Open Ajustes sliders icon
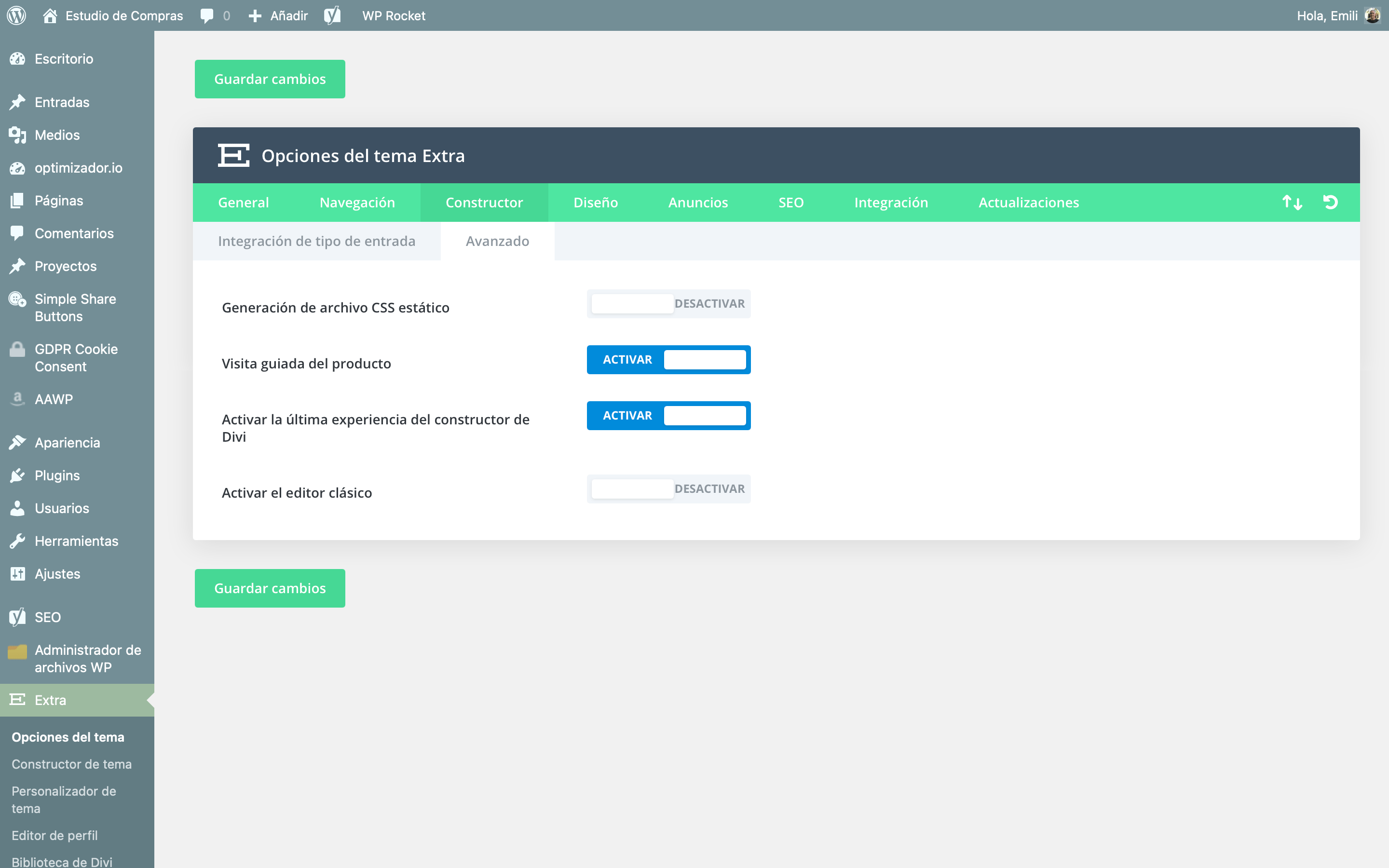 [17, 573]
